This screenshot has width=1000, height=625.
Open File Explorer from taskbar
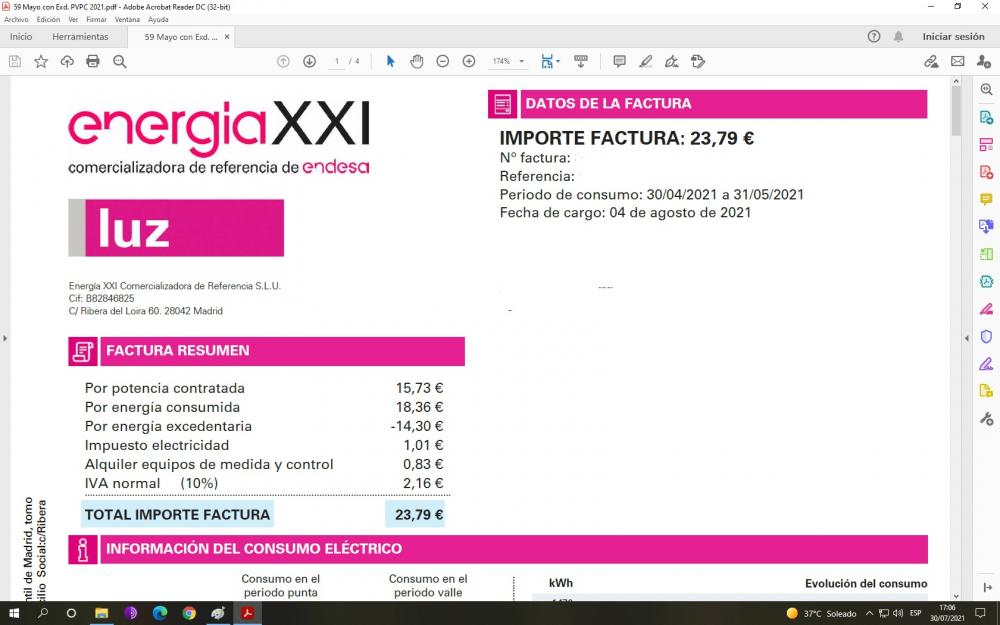(101, 613)
